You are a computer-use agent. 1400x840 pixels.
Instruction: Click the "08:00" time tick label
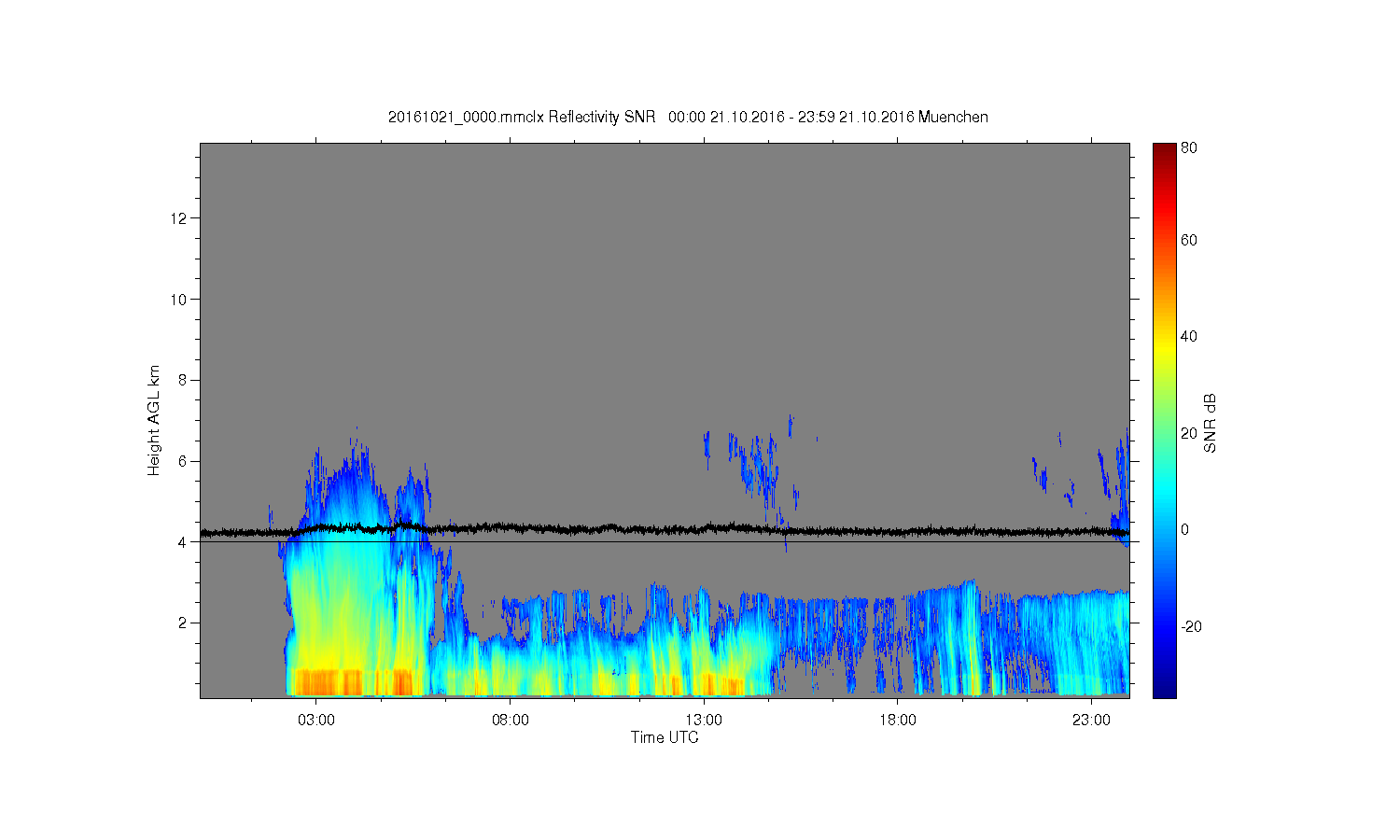click(x=511, y=720)
